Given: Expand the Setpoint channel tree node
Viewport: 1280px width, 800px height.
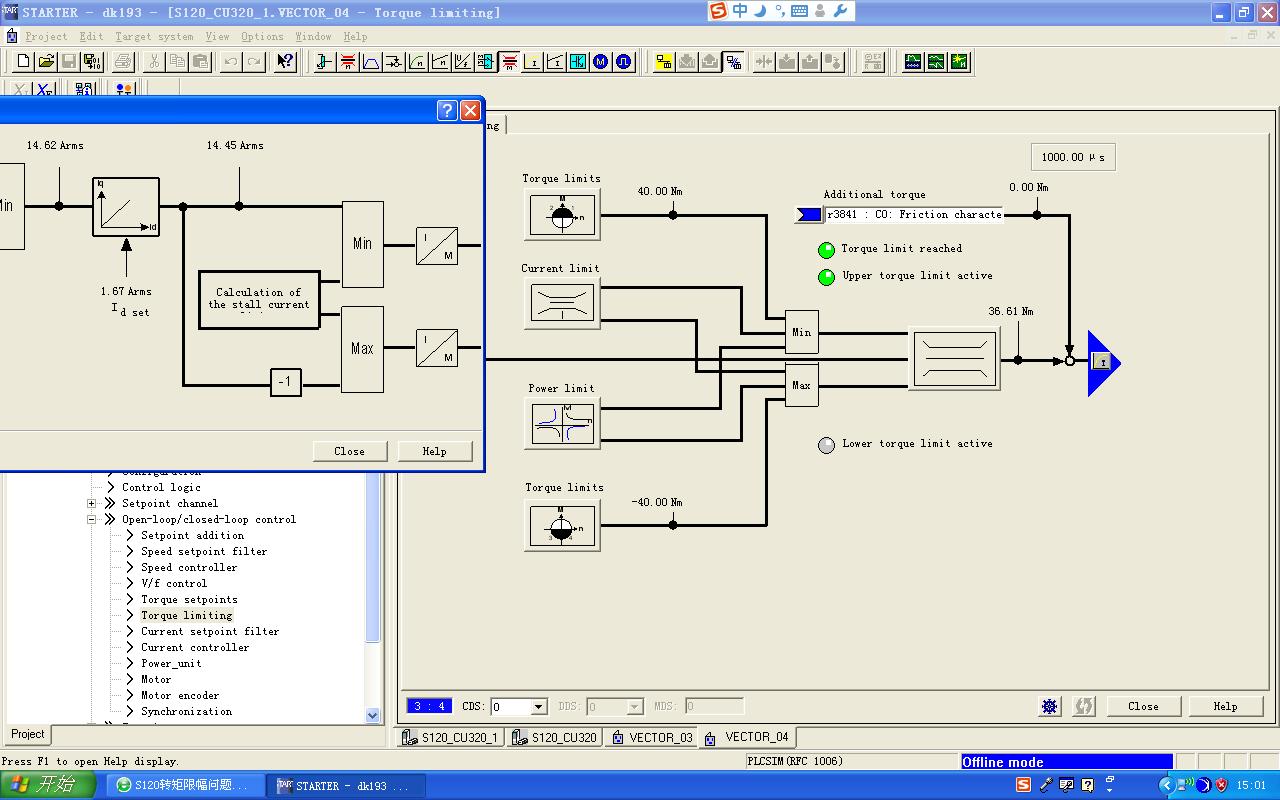Looking at the screenshot, I should (91, 503).
